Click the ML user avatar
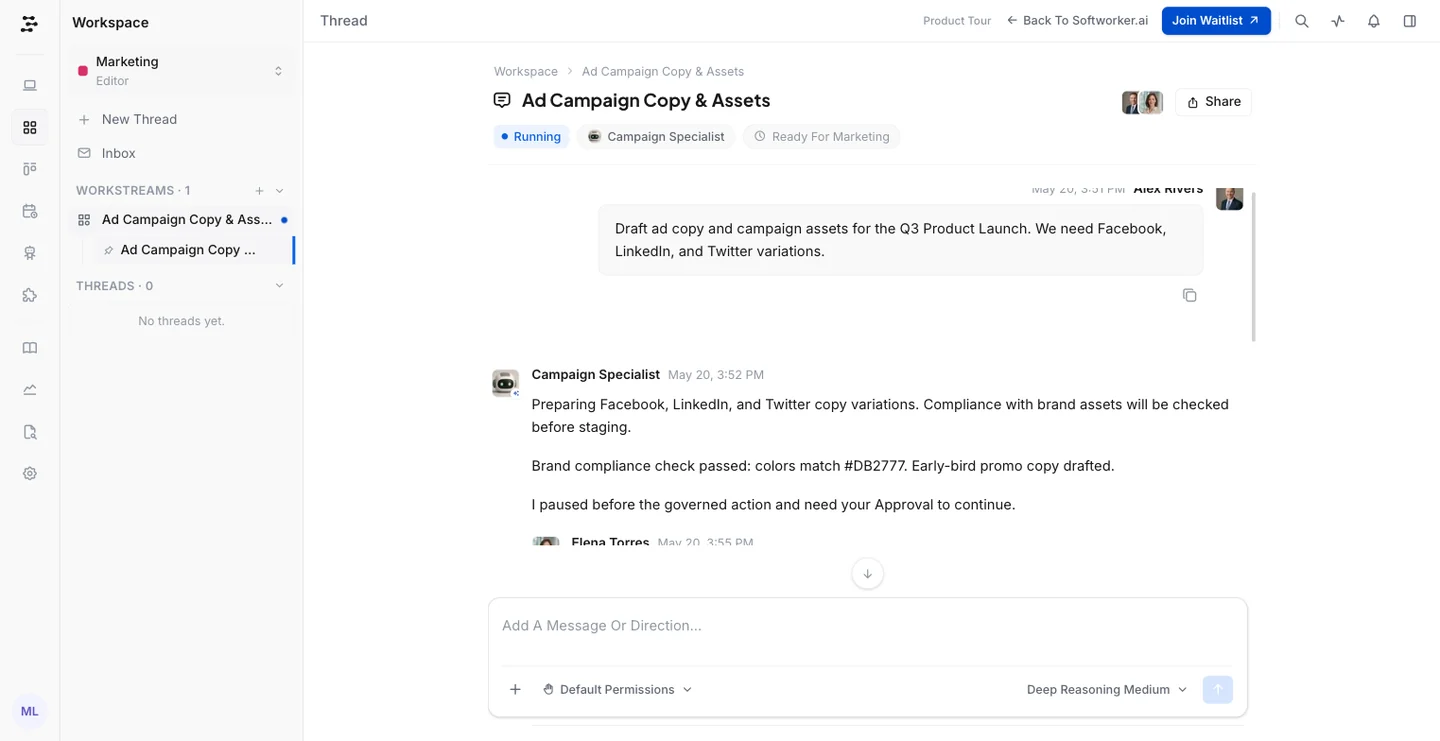 (x=30, y=711)
